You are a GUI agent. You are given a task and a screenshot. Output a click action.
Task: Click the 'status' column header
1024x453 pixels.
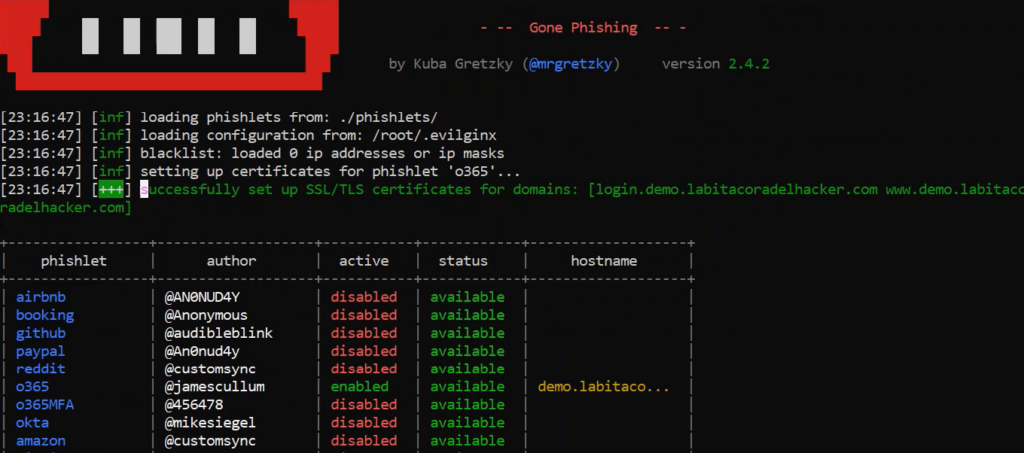(x=463, y=261)
